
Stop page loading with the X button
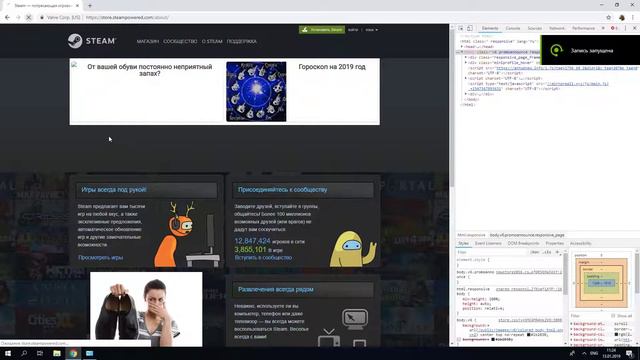29,18
